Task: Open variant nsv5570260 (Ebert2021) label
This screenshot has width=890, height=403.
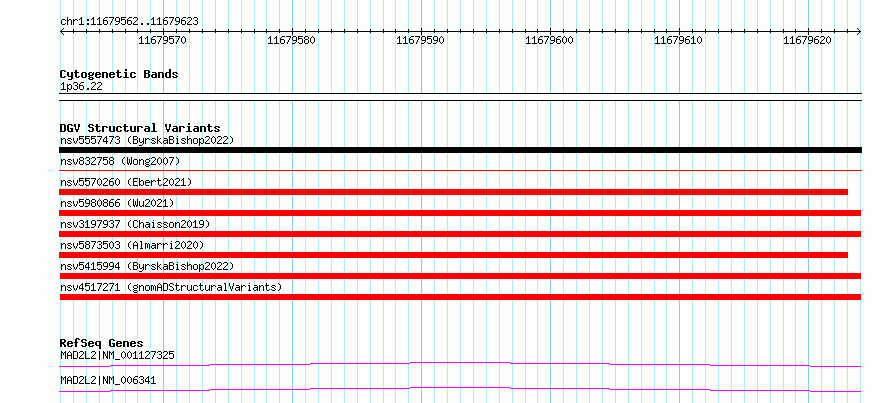Action: tap(126, 182)
